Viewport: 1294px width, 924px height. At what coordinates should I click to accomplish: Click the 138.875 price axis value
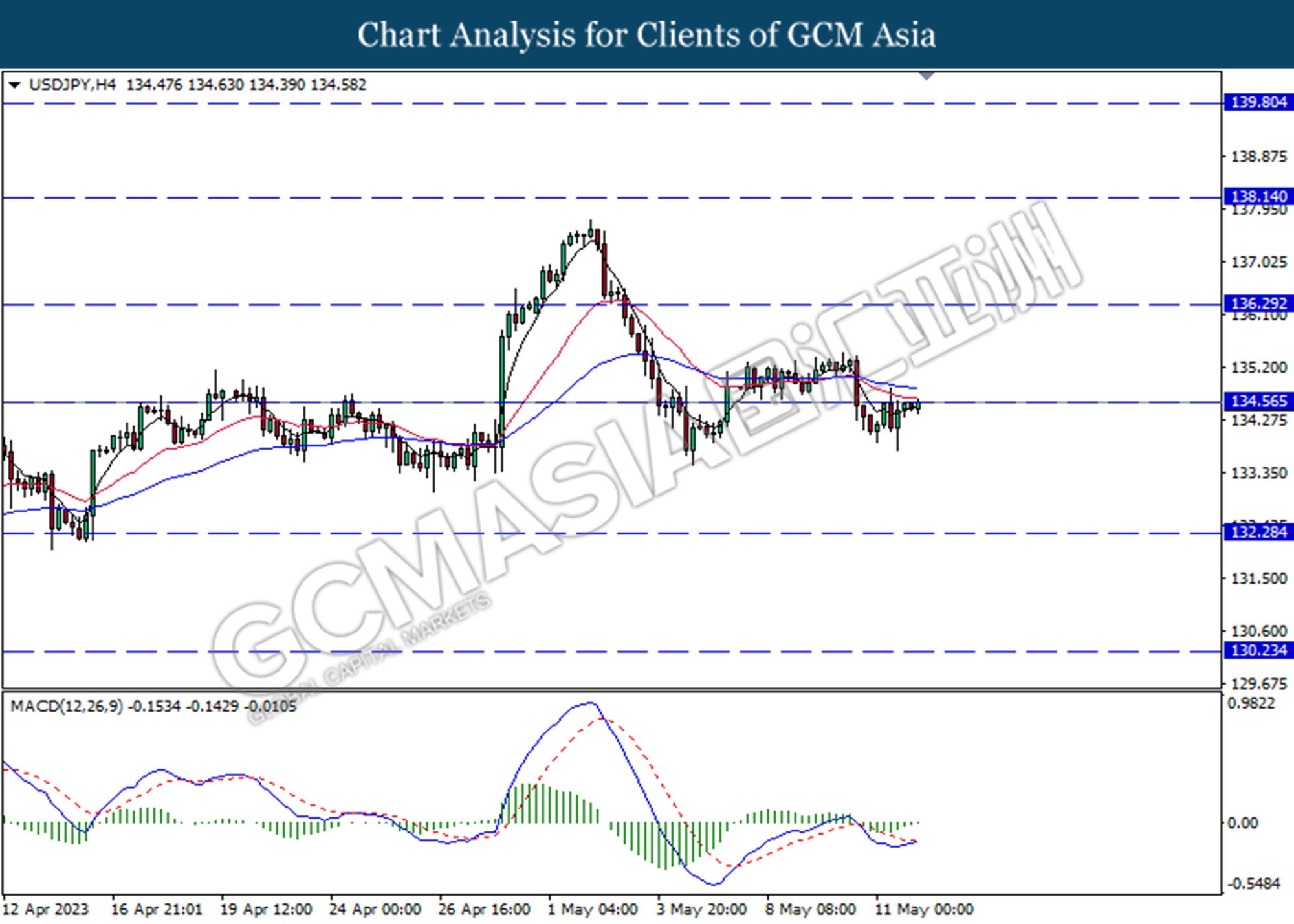click(x=1258, y=157)
